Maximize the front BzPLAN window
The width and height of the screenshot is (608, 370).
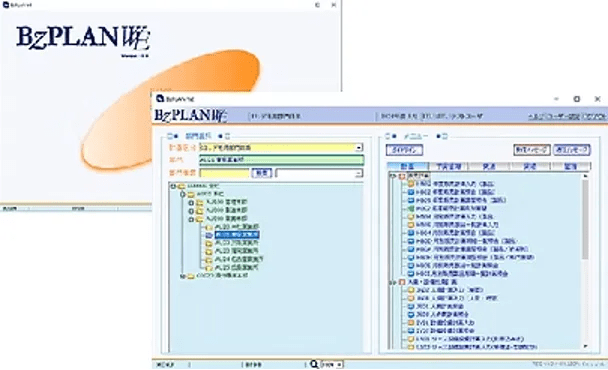[x=577, y=99]
